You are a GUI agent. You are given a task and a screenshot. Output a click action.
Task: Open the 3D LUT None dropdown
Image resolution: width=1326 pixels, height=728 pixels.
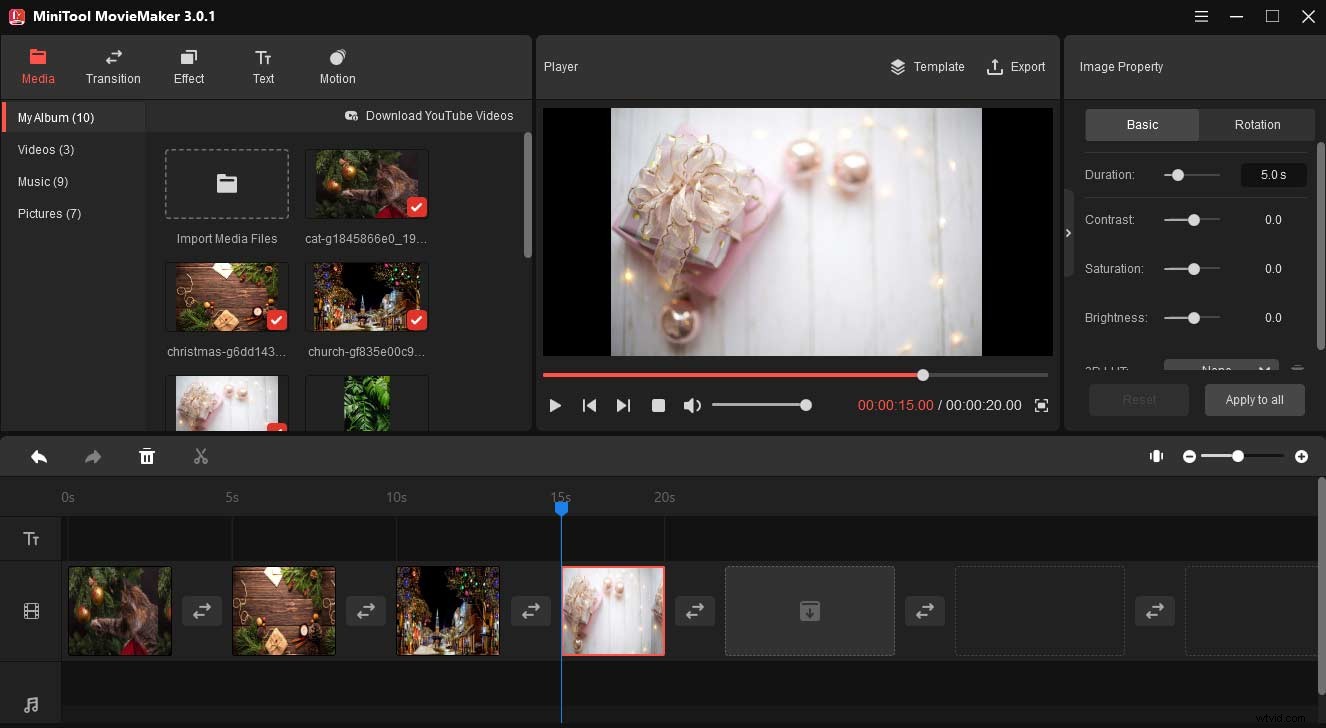(1221, 368)
